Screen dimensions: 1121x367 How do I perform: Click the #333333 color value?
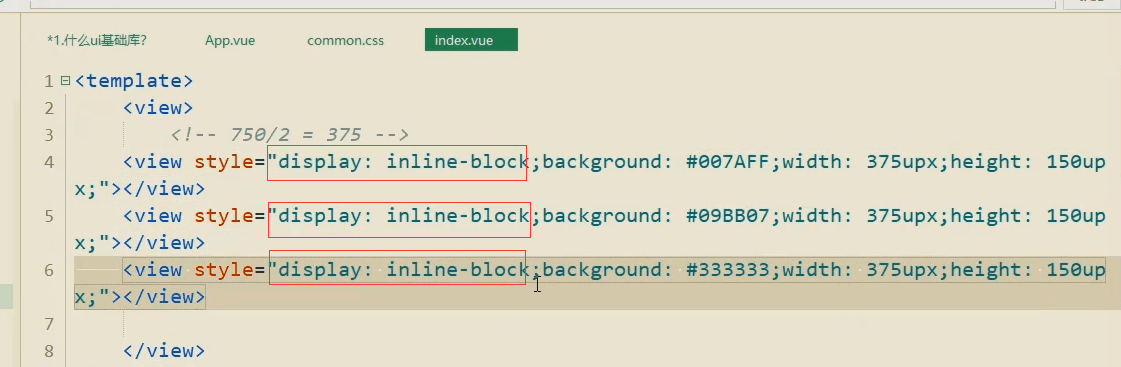pyautogui.click(x=727, y=270)
